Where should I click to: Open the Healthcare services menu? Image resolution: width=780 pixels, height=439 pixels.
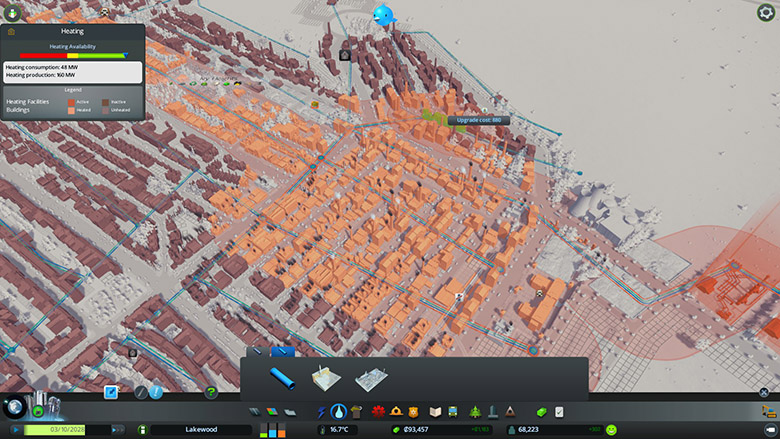point(378,412)
